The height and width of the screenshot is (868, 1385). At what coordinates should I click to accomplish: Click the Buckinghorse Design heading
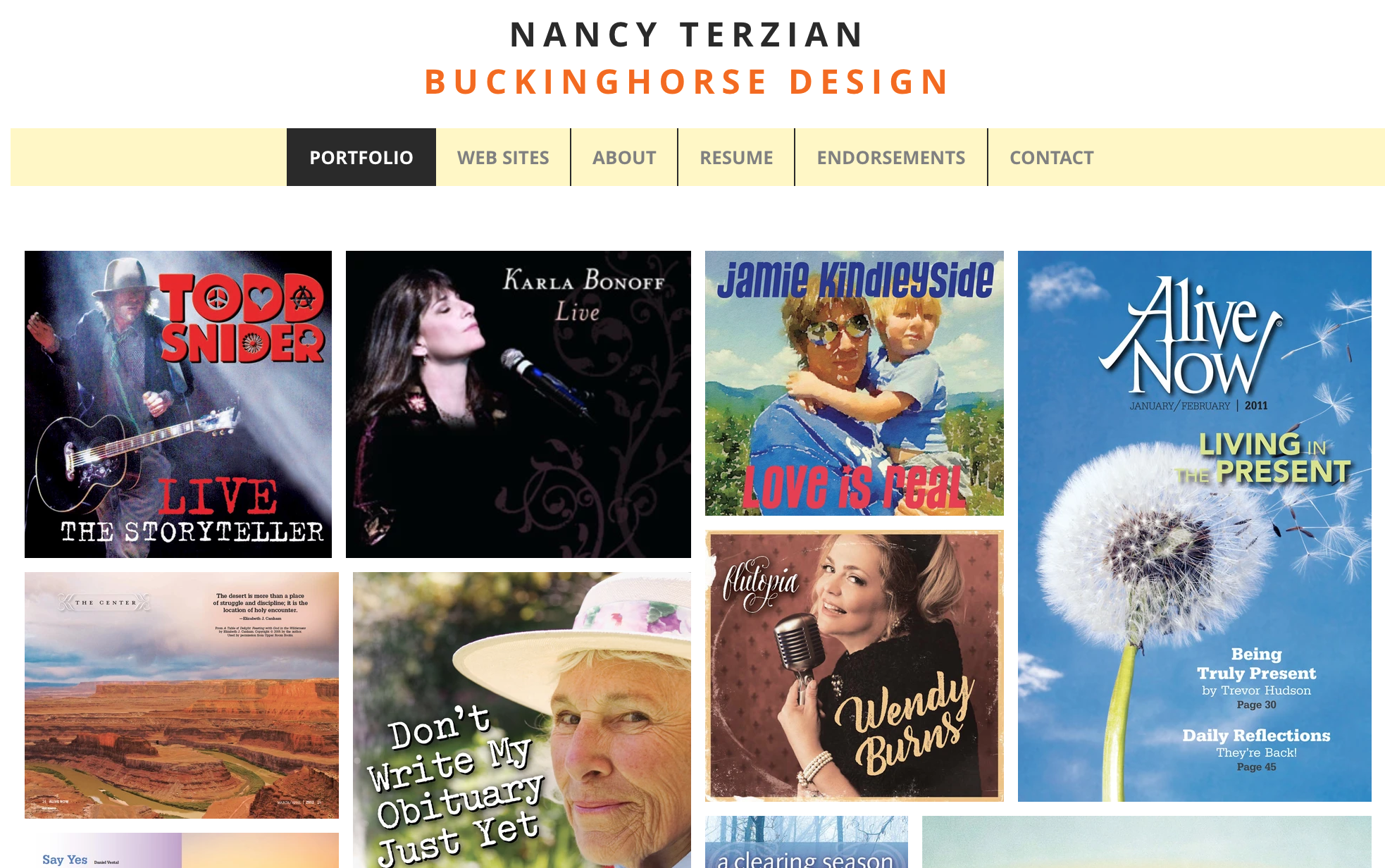click(688, 82)
